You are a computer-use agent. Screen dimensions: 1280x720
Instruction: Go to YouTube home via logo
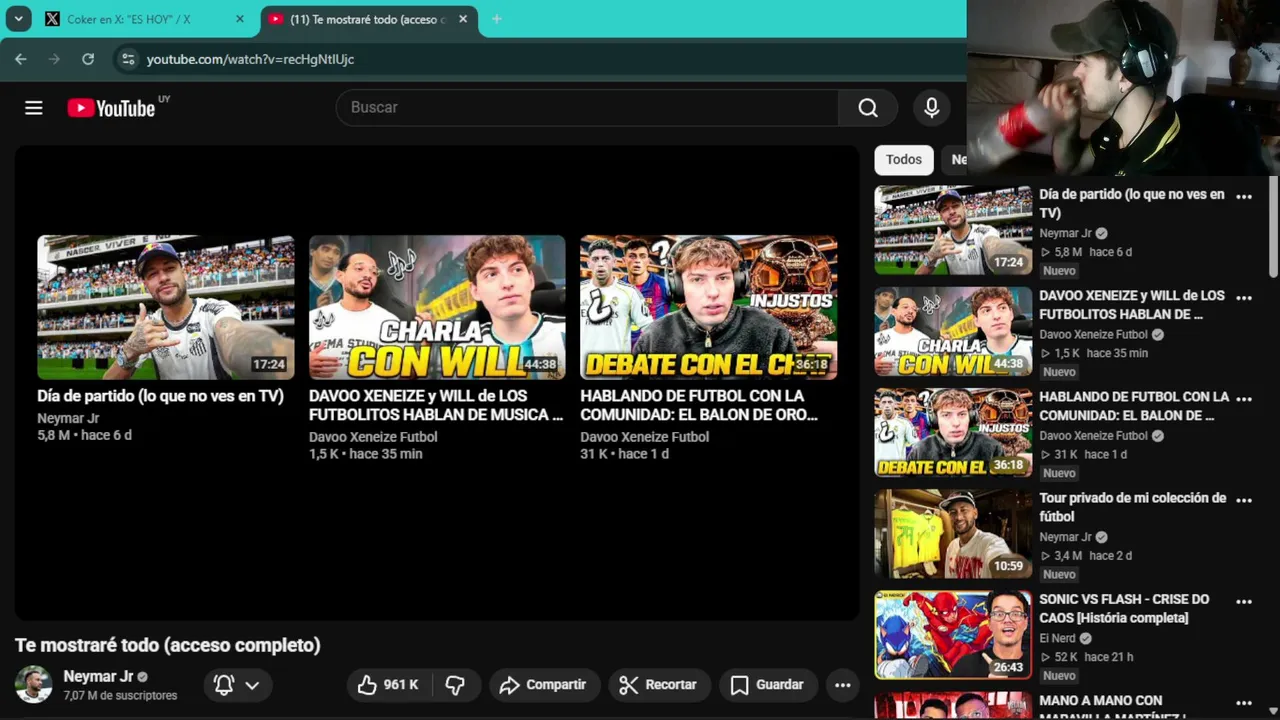111,108
